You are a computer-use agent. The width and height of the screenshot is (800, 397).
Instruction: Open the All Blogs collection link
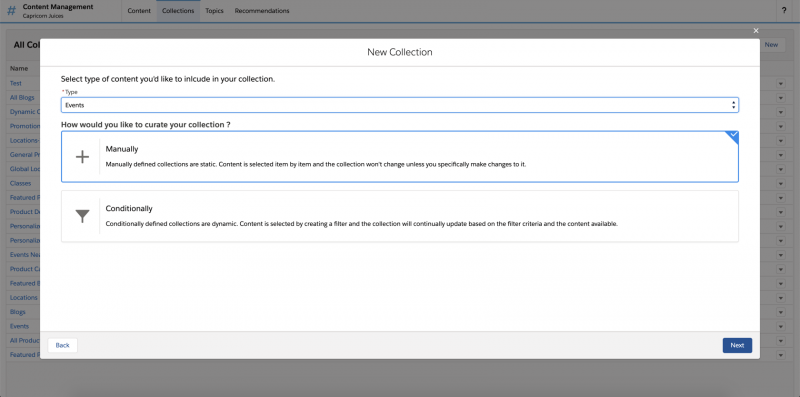point(22,97)
